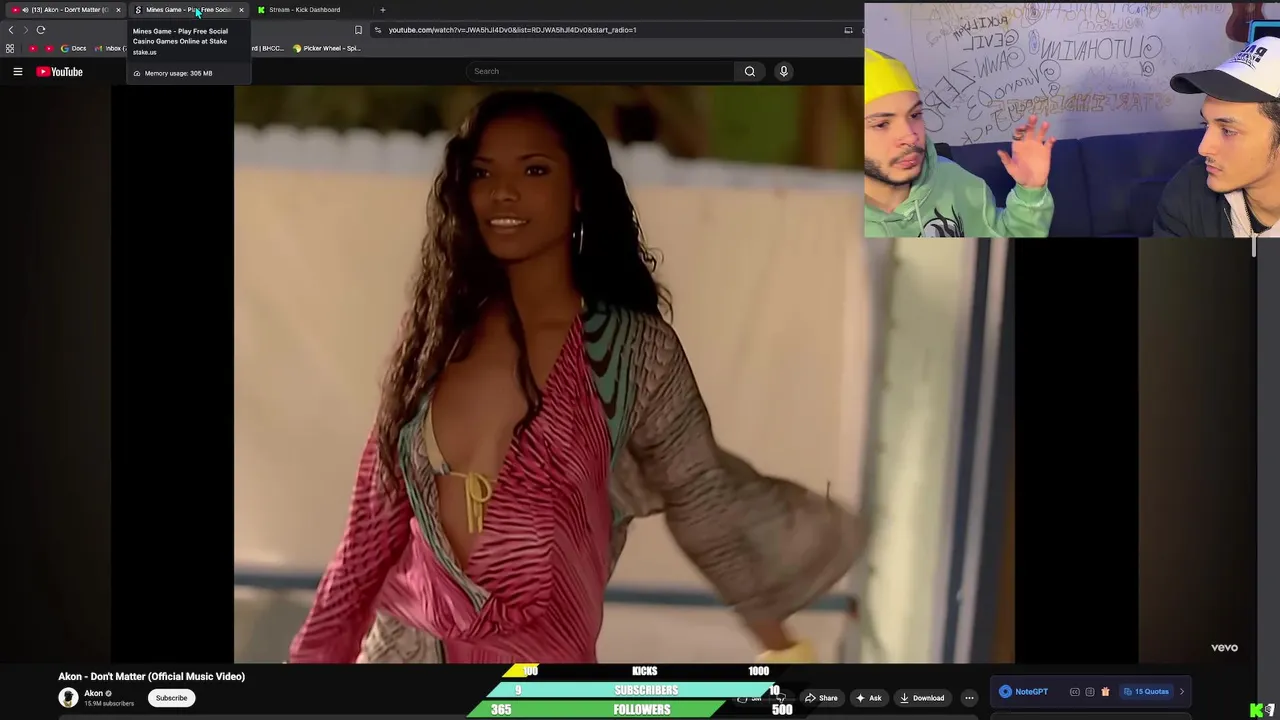
Task: Click the Akon music video player
Action: [x=624, y=375]
